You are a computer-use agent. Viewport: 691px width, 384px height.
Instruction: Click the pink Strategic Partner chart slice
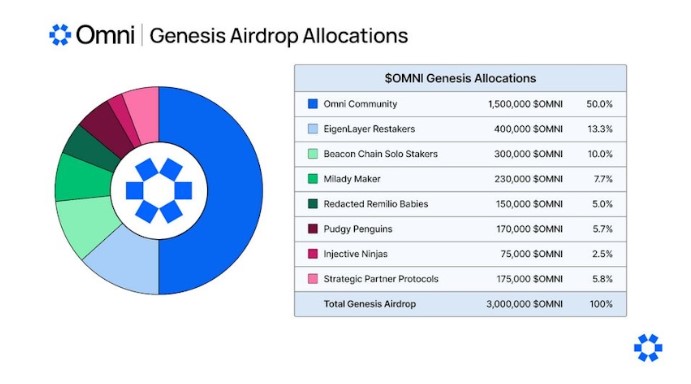(143, 112)
